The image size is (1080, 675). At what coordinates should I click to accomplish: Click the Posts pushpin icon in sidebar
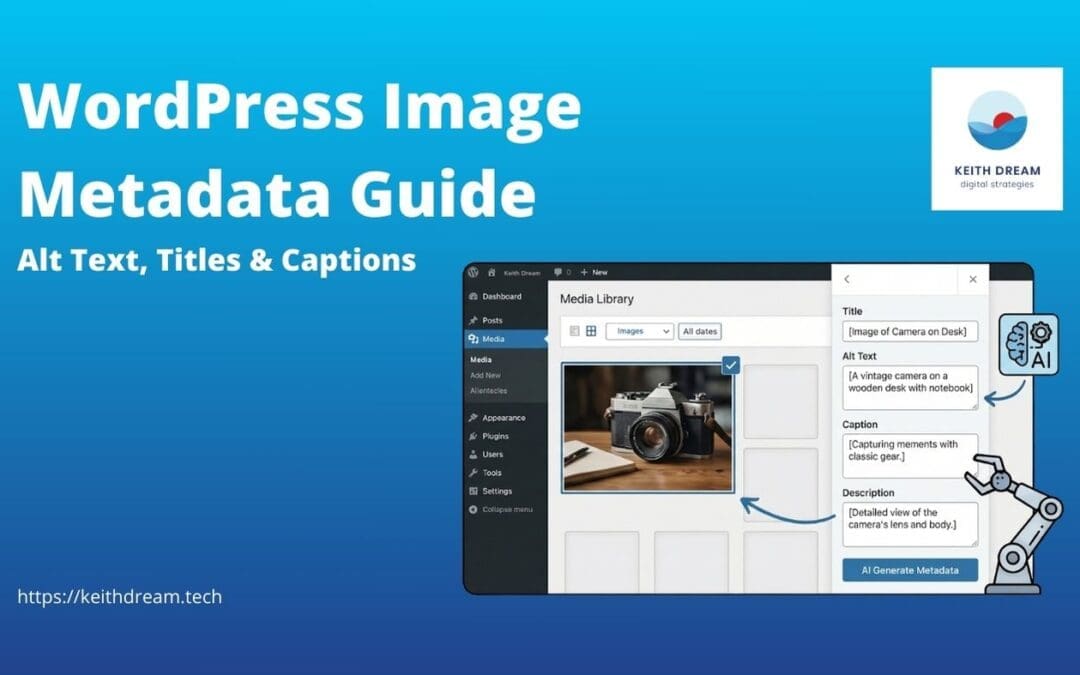[473, 320]
